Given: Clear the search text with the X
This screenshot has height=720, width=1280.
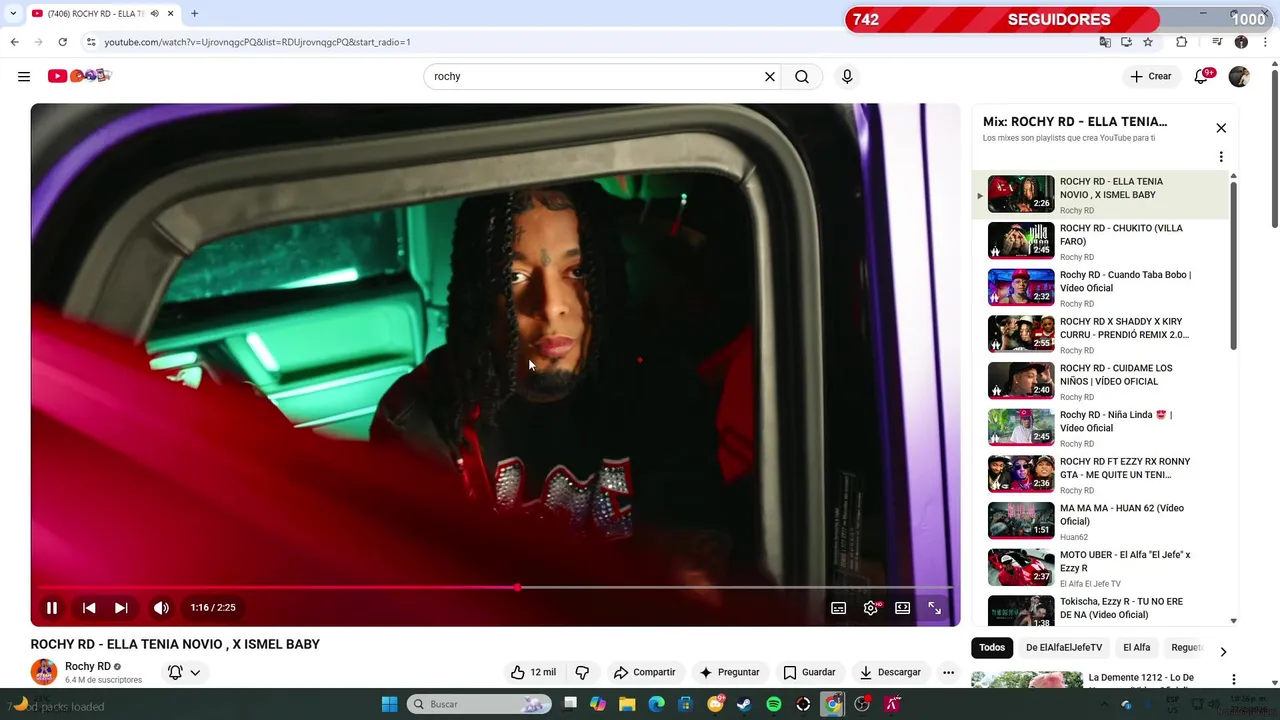Looking at the screenshot, I should 770,76.
